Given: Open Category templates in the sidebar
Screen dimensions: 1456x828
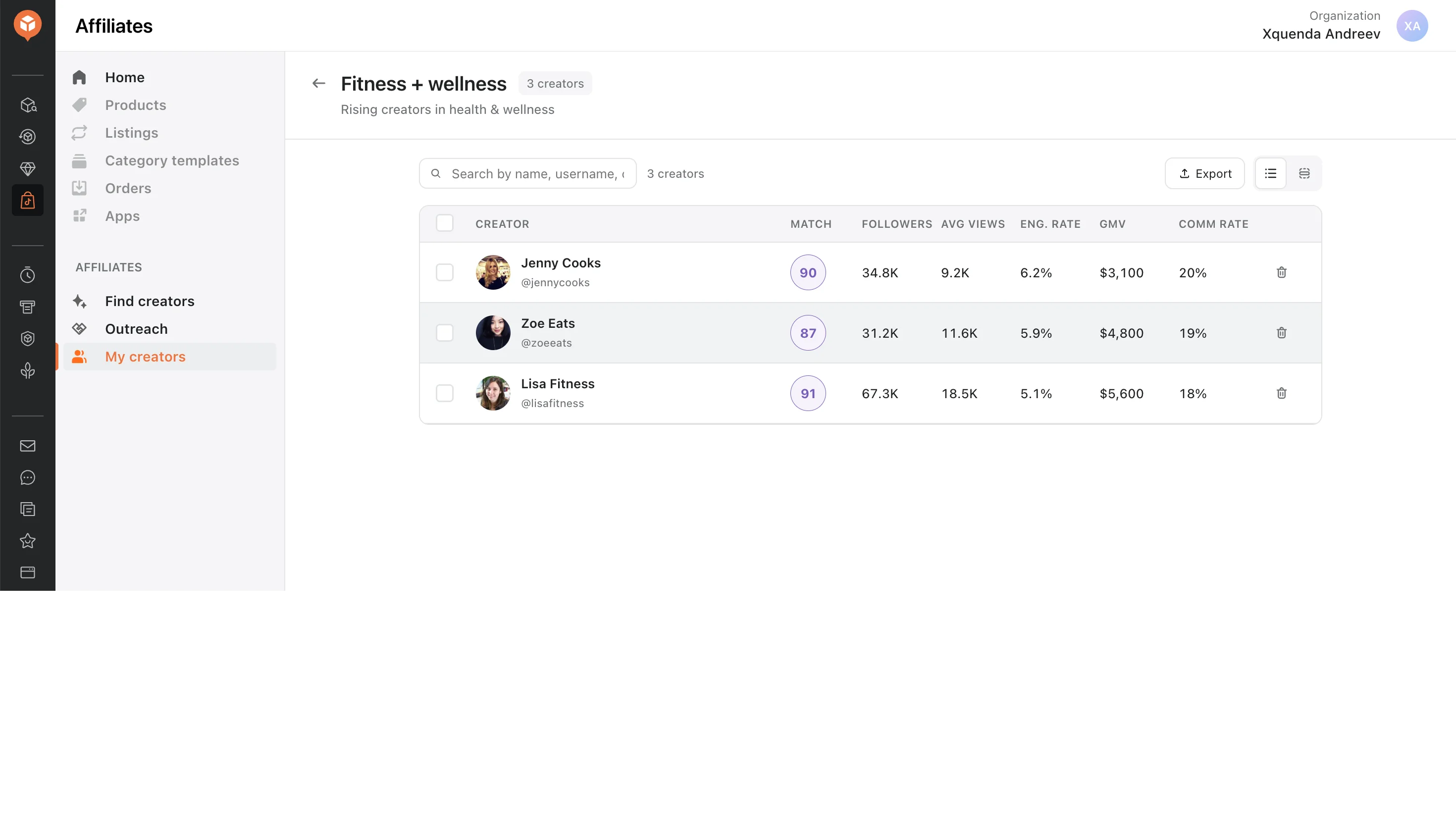Looking at the screenshot, I should pyautogui.click(x=169, y=161).
